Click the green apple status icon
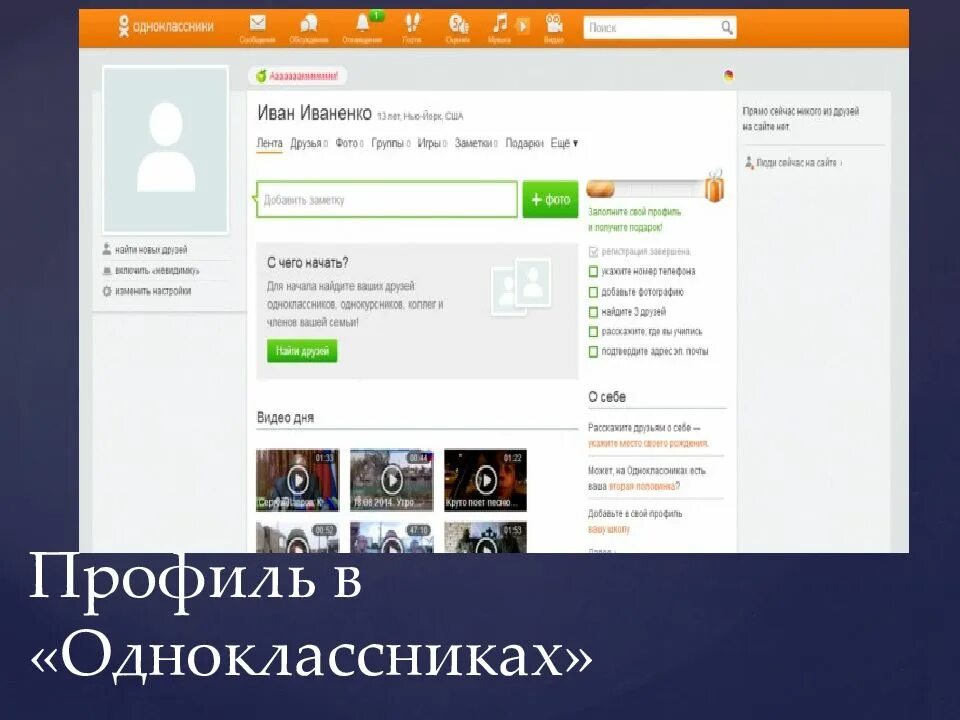The image size is (960, 720). 261,76
